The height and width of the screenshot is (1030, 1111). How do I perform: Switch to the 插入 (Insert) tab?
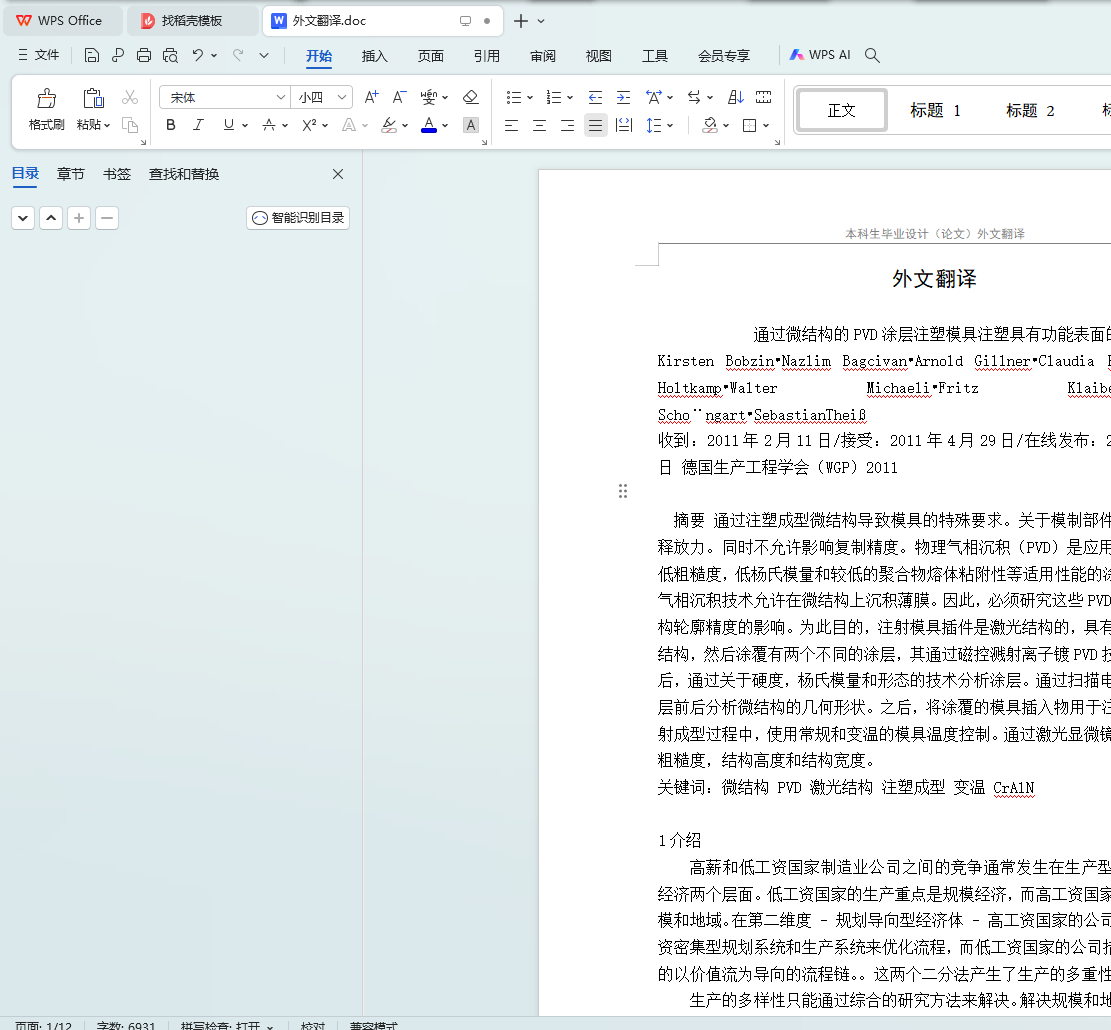click(375, 56)
